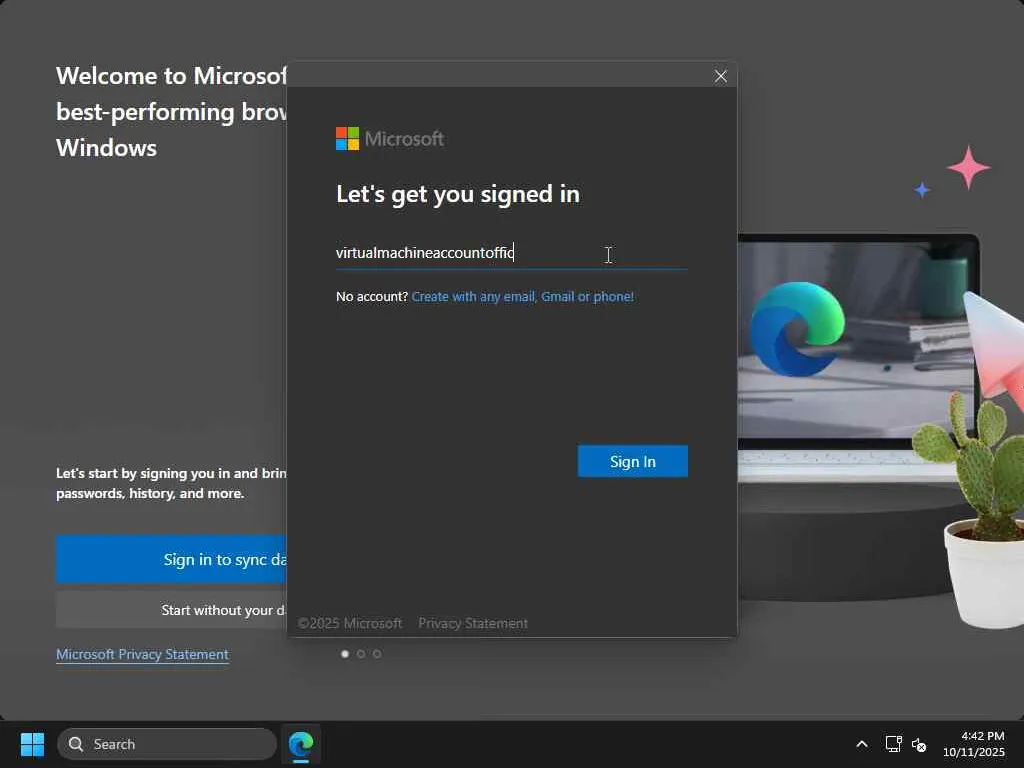This screenshot has height=768, width=1024.
Task: Open Microsoft Privacy Statement link on welcome page
Action: (142, 654)
